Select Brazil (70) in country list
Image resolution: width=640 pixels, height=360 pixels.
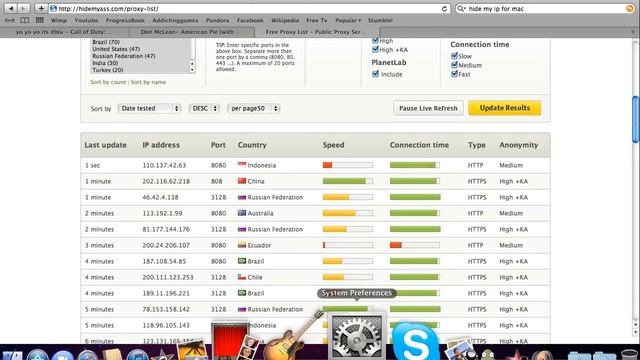pos(106,42)
